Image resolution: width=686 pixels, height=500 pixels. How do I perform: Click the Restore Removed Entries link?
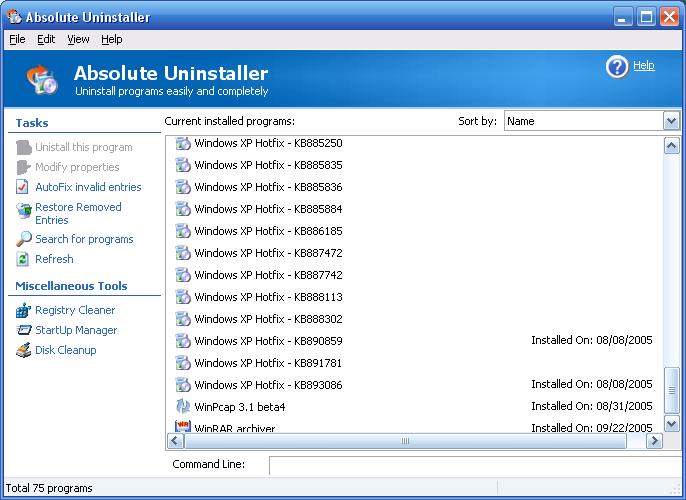[78, 213]
